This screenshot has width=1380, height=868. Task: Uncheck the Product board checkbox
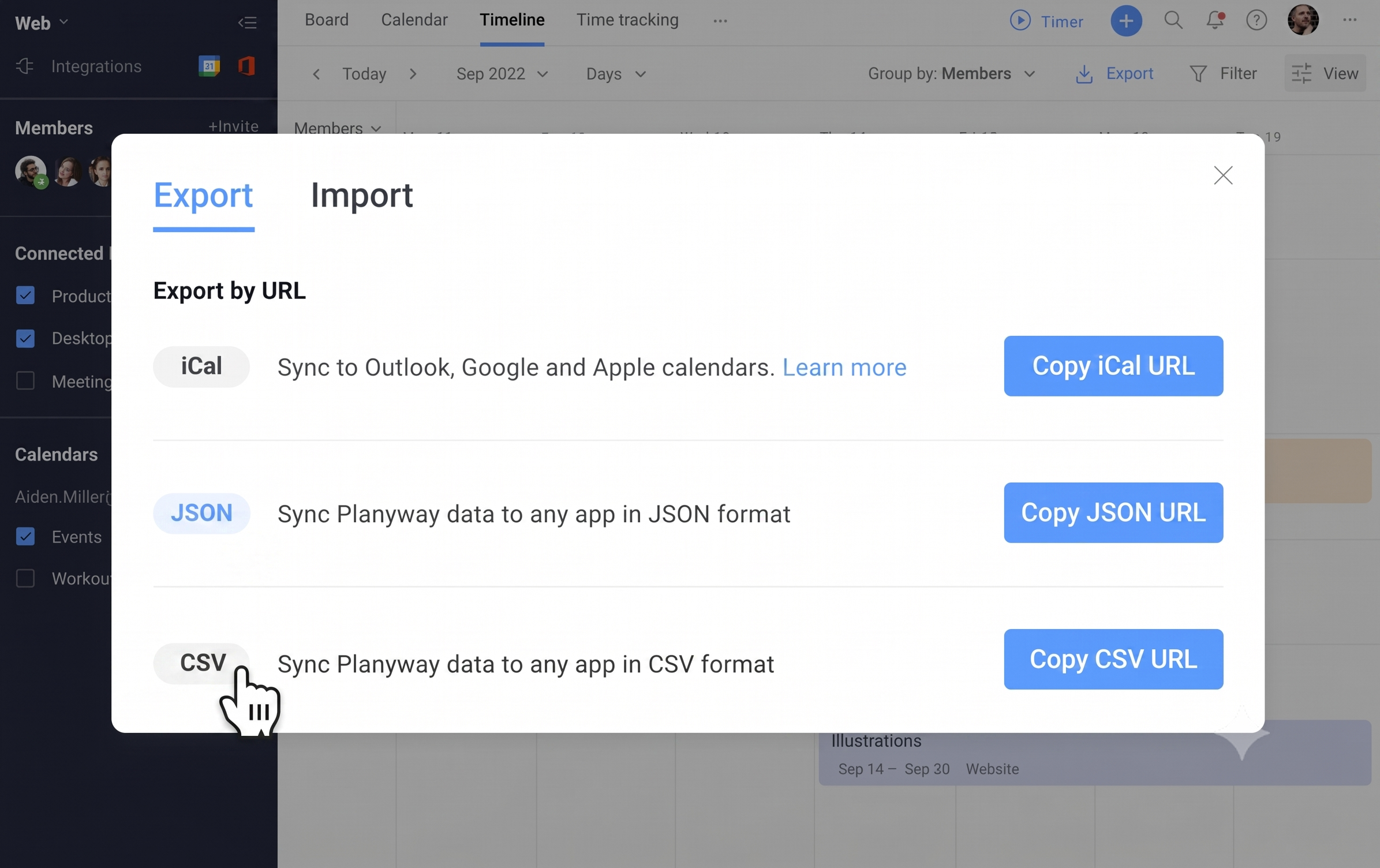[25, 295]
